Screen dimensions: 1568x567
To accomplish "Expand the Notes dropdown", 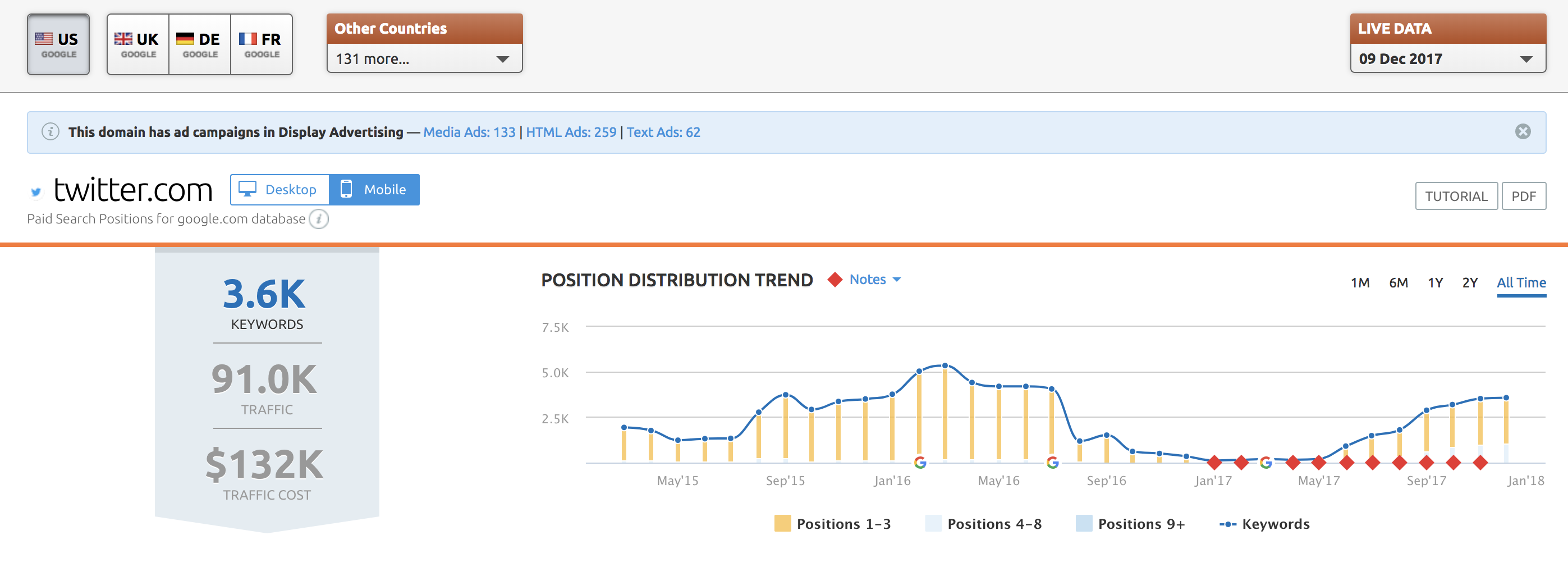I will coord(875,280).
